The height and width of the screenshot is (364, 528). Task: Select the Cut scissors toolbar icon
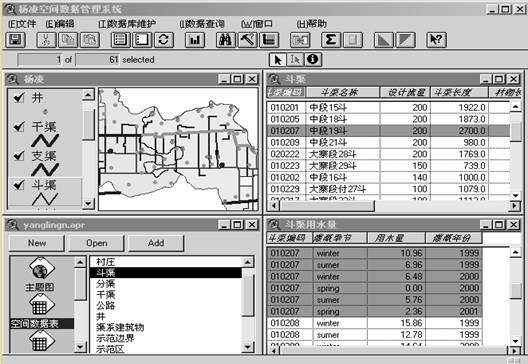click(46, 40)
